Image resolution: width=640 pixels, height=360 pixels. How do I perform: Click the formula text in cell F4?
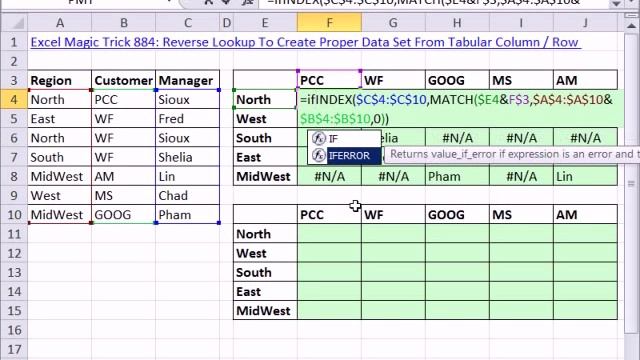(x=456, y=109)
